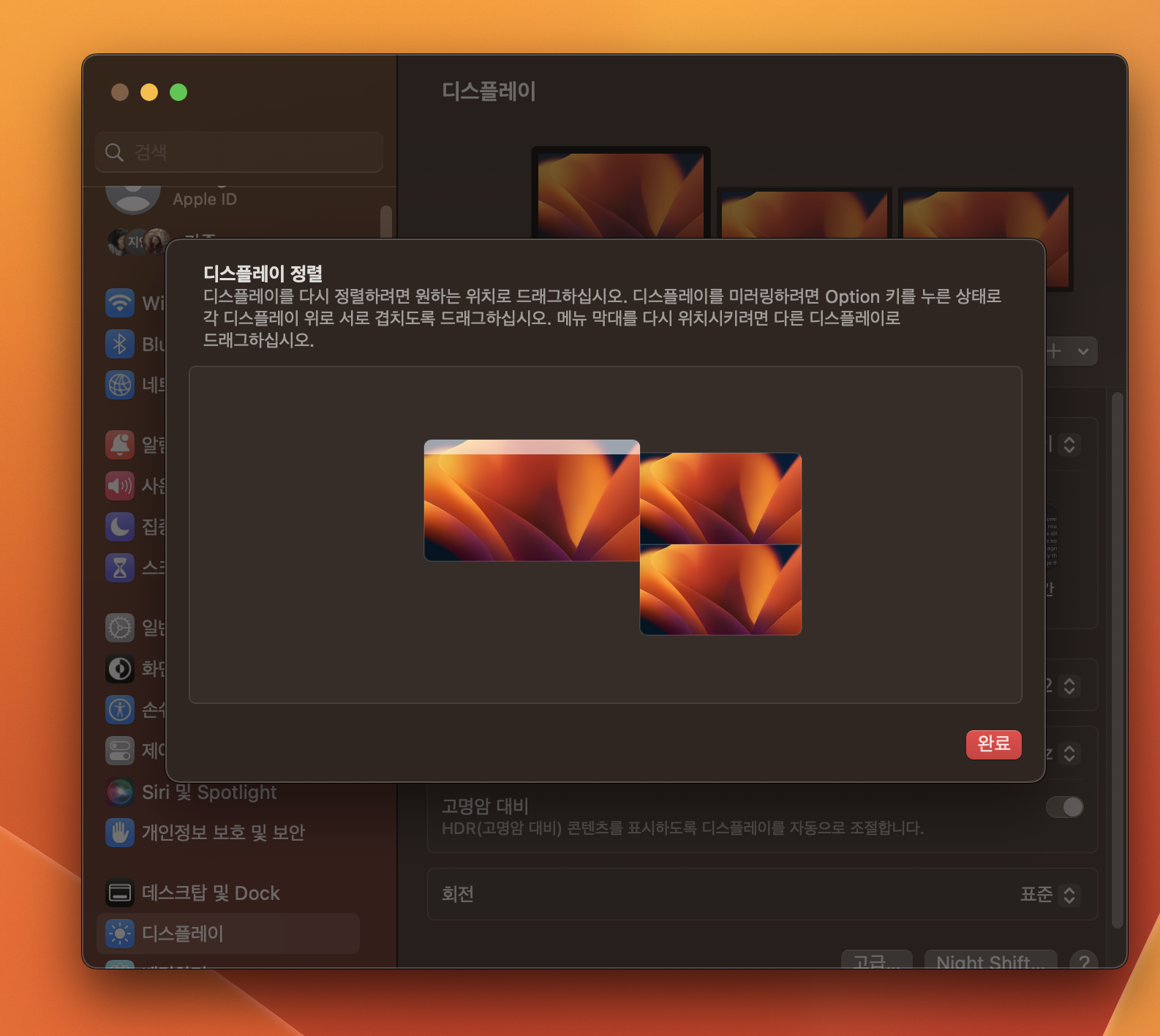Select the rightmost display thumbnail in background window

985,214
